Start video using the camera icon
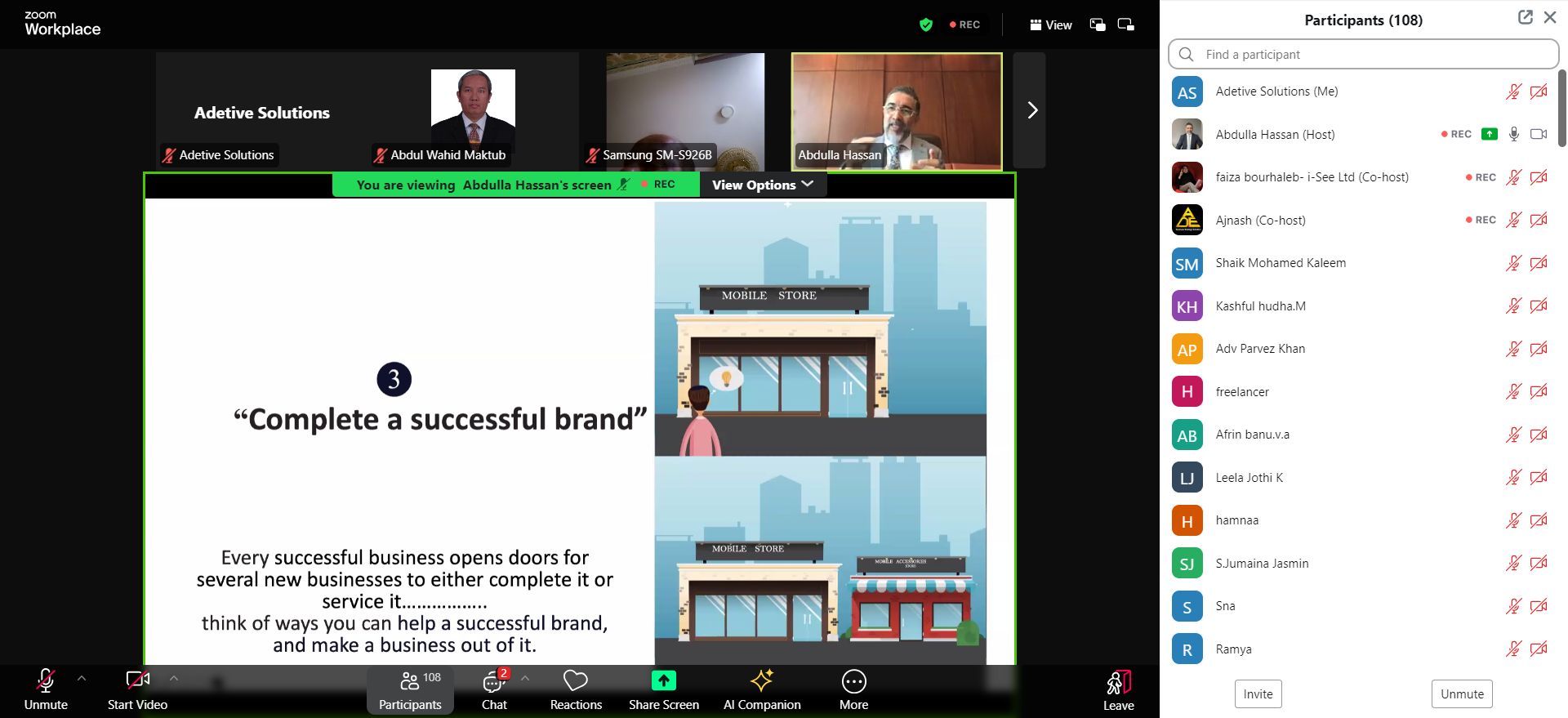 click(137, 680)
